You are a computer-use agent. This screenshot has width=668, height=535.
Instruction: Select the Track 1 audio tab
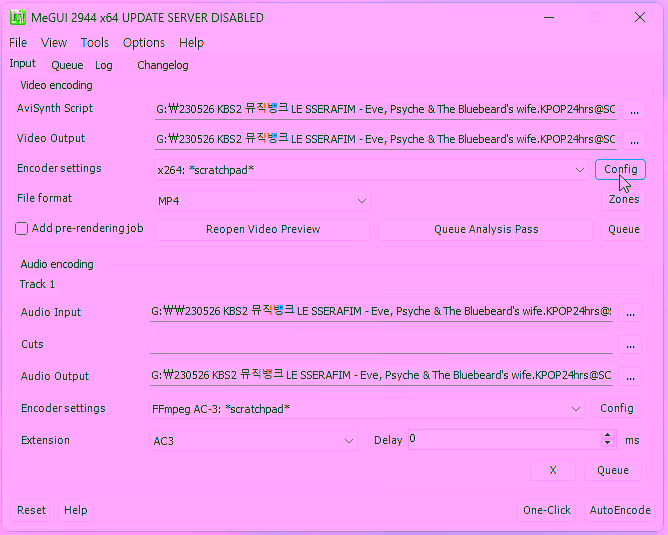click(37, 284)
